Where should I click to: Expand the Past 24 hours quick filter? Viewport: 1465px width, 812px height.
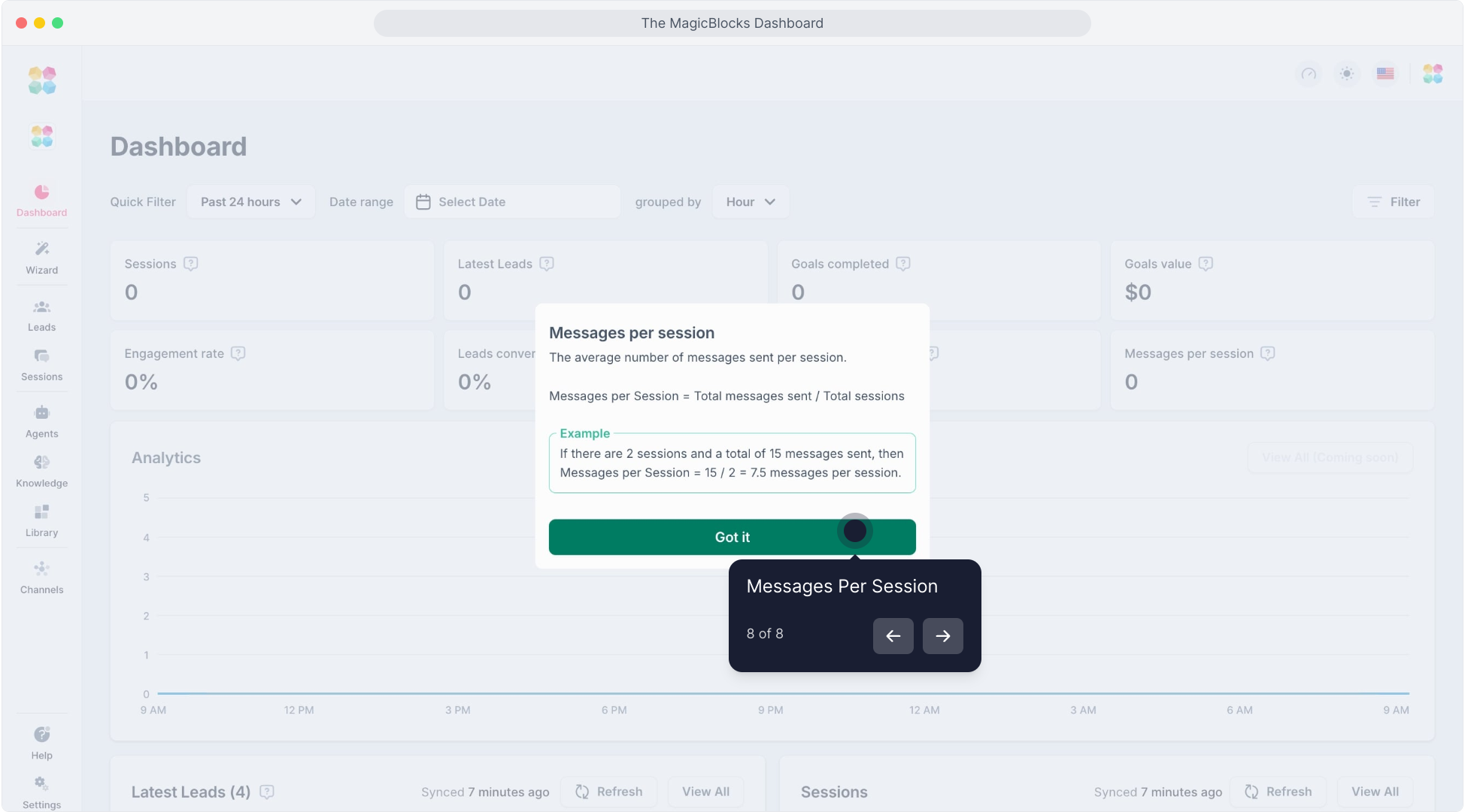pyautogui.click(x=250, y=202)
